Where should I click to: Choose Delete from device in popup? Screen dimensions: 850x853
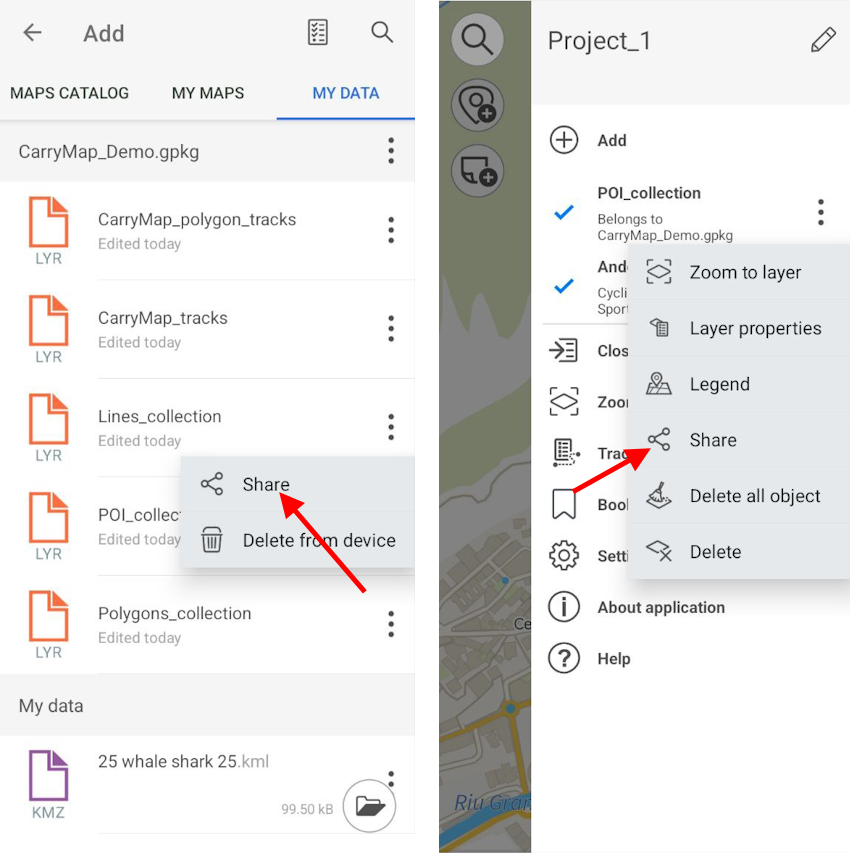pyautogui.click(x=318, y=541)
